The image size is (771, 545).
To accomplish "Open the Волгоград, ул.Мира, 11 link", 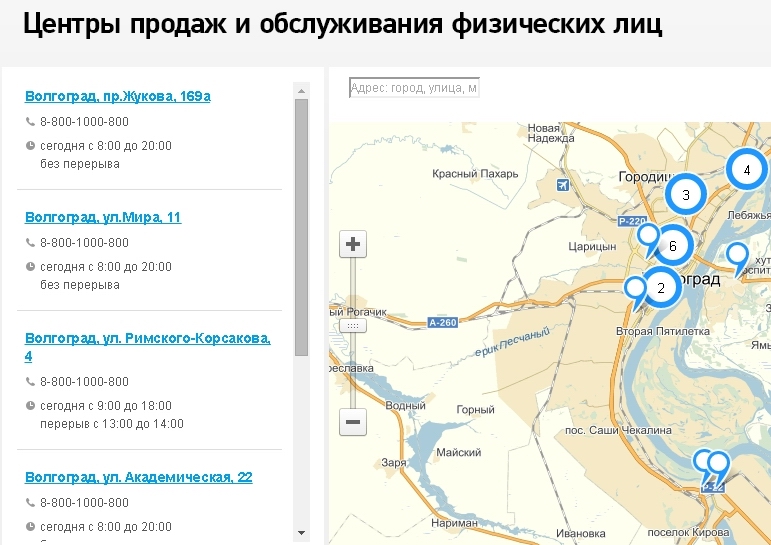I will [x=103, y=217].
